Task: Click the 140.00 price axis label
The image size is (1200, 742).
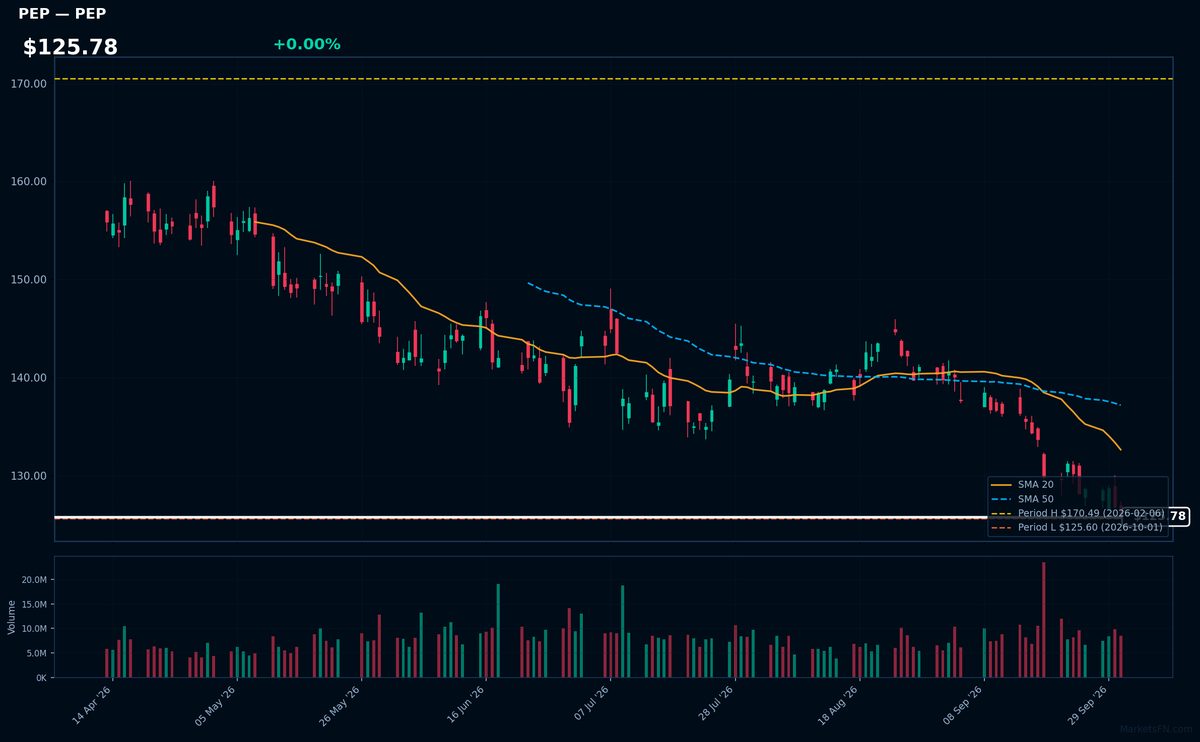Action: (32, 378)
